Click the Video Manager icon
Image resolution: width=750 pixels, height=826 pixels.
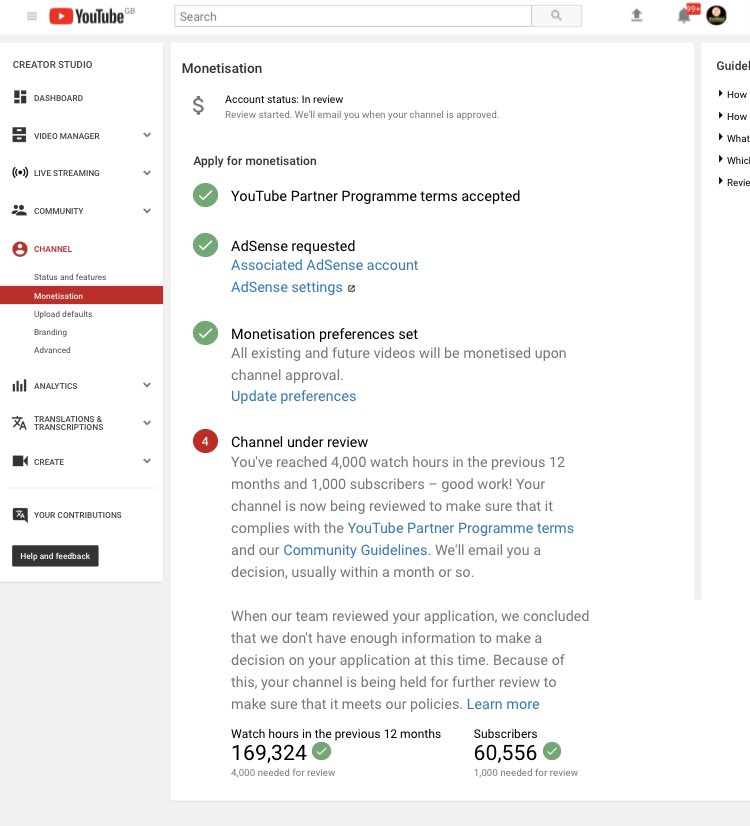(19, 135)
